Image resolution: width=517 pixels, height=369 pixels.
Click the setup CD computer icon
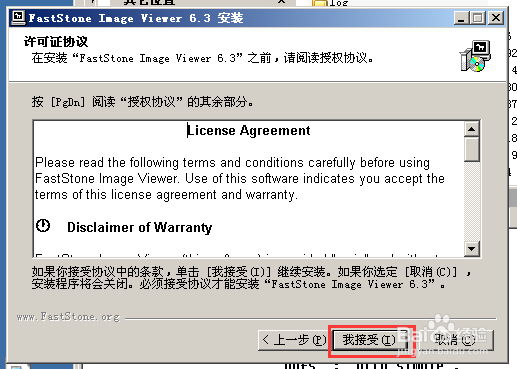click(475, 56)
